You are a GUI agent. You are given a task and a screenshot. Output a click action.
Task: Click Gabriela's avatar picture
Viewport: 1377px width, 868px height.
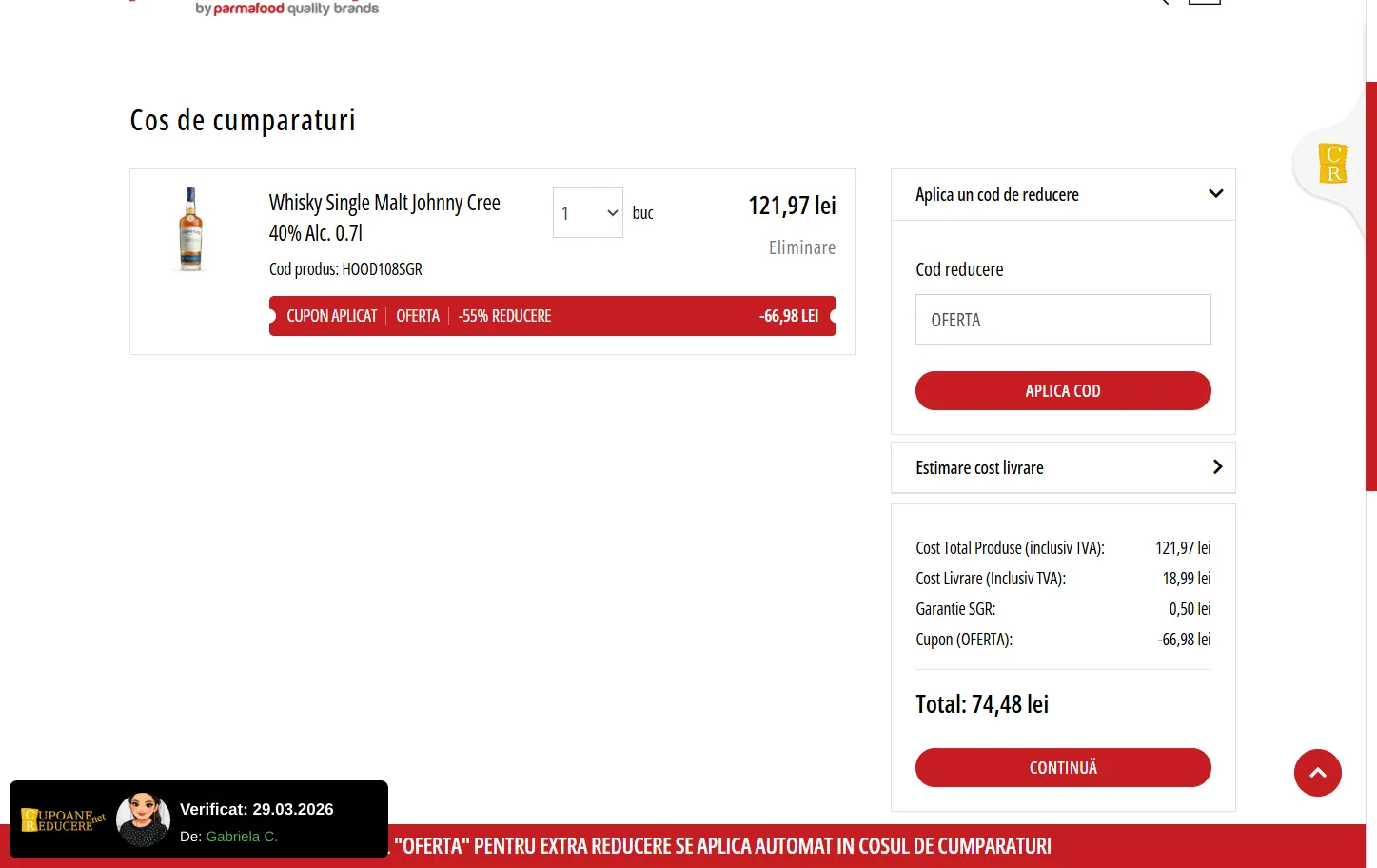143,819
